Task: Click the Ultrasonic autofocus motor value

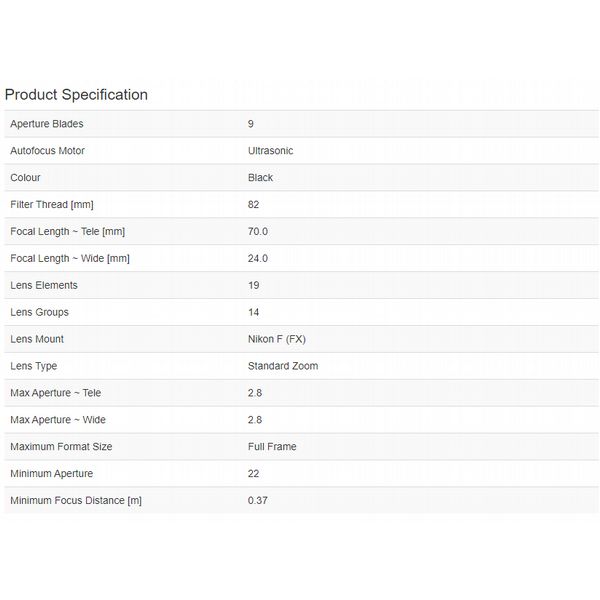Action: [x=270, y=151]
